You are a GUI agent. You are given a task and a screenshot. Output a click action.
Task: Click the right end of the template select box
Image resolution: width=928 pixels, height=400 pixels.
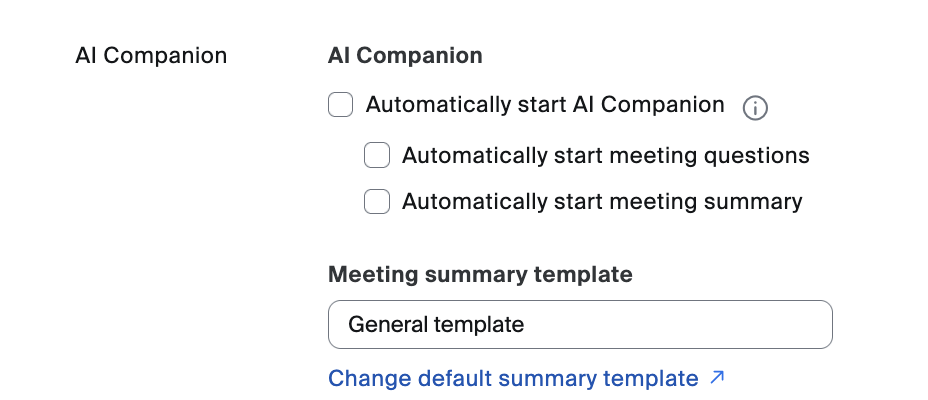[808, 325]
